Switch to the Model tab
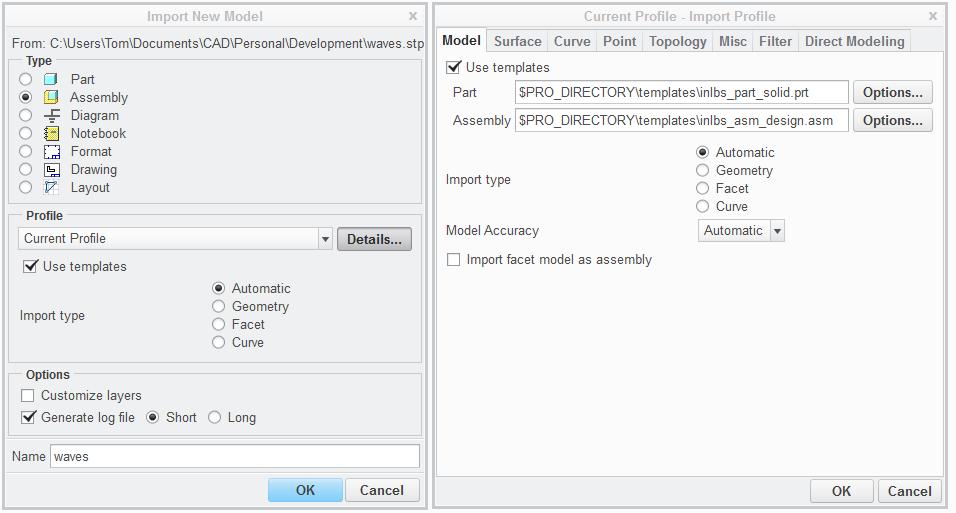The height and width of the screenshot is (513, 956). click(x=462, y=41)
